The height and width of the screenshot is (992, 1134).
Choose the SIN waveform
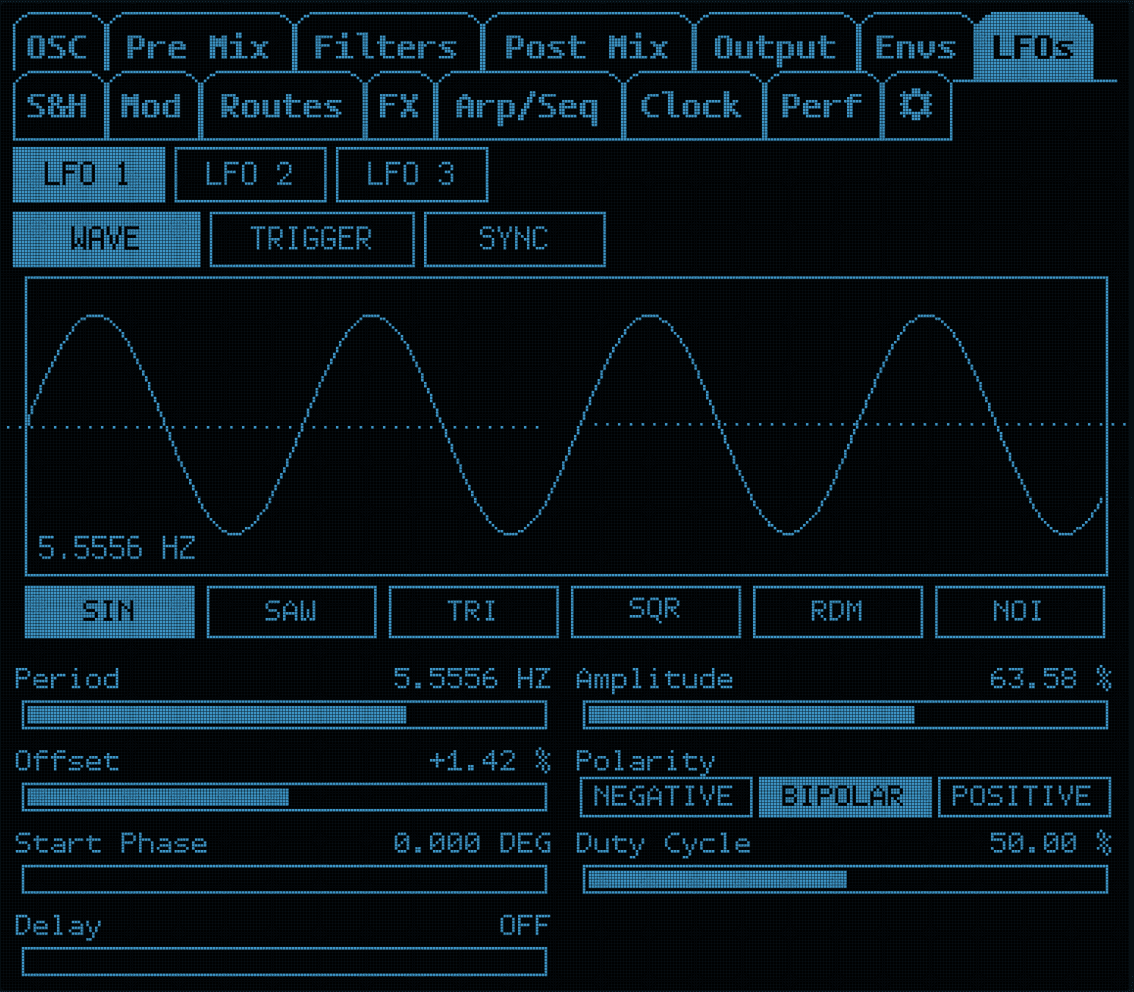(109, 612)
